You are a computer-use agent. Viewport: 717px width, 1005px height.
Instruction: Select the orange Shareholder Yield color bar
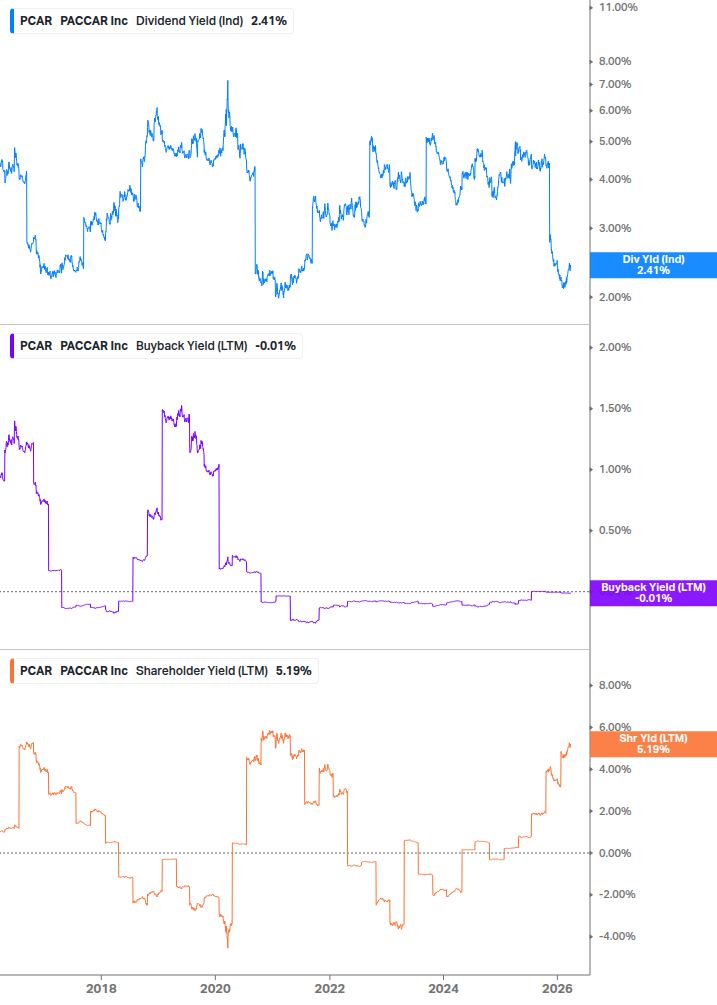tap(12, 671)
